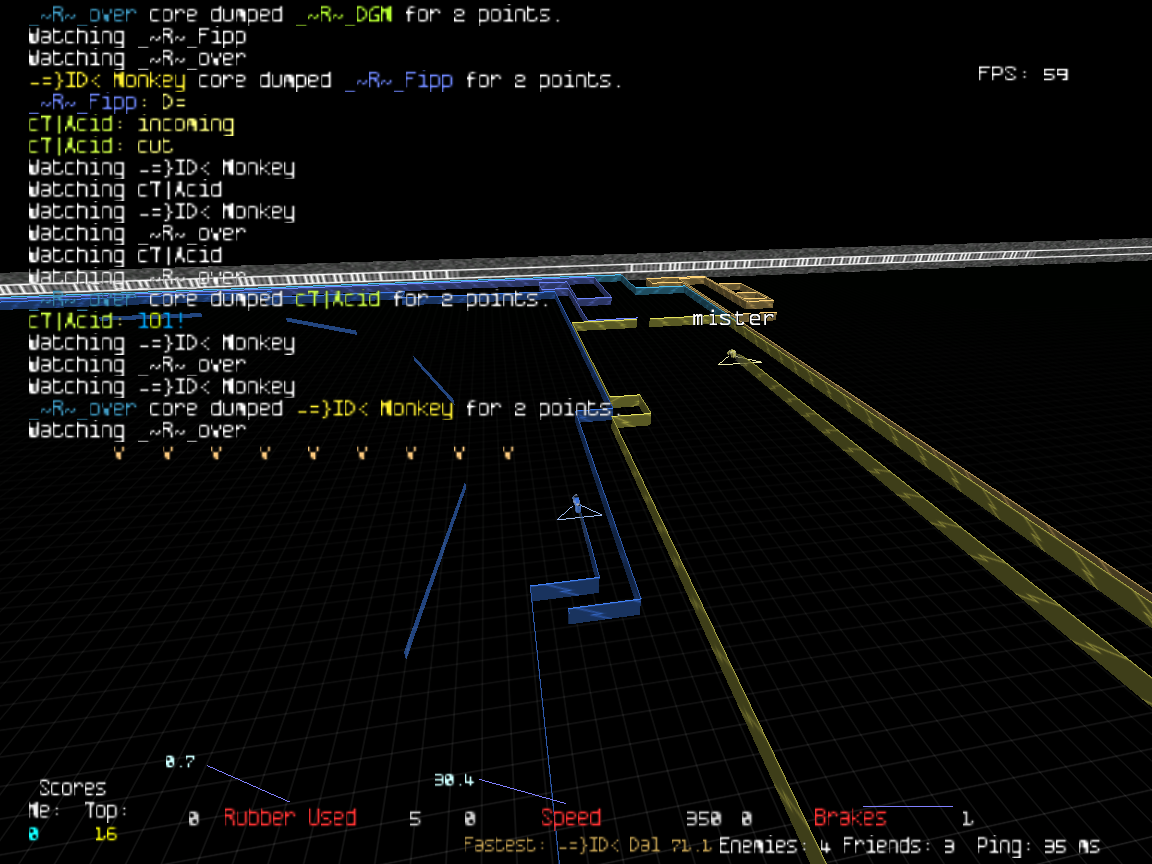Click the 0.7 rubber value readout
1152x864 pixels.
coord(180,762)
